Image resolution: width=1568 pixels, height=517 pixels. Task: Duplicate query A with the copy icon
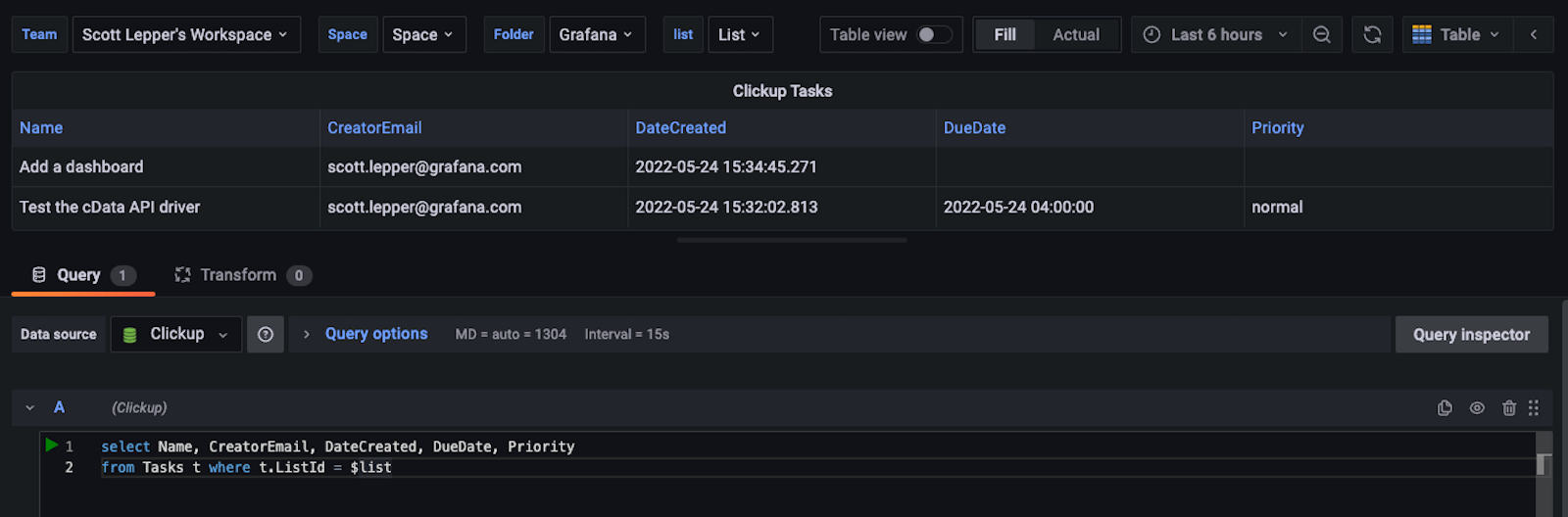pos(1445,408)
